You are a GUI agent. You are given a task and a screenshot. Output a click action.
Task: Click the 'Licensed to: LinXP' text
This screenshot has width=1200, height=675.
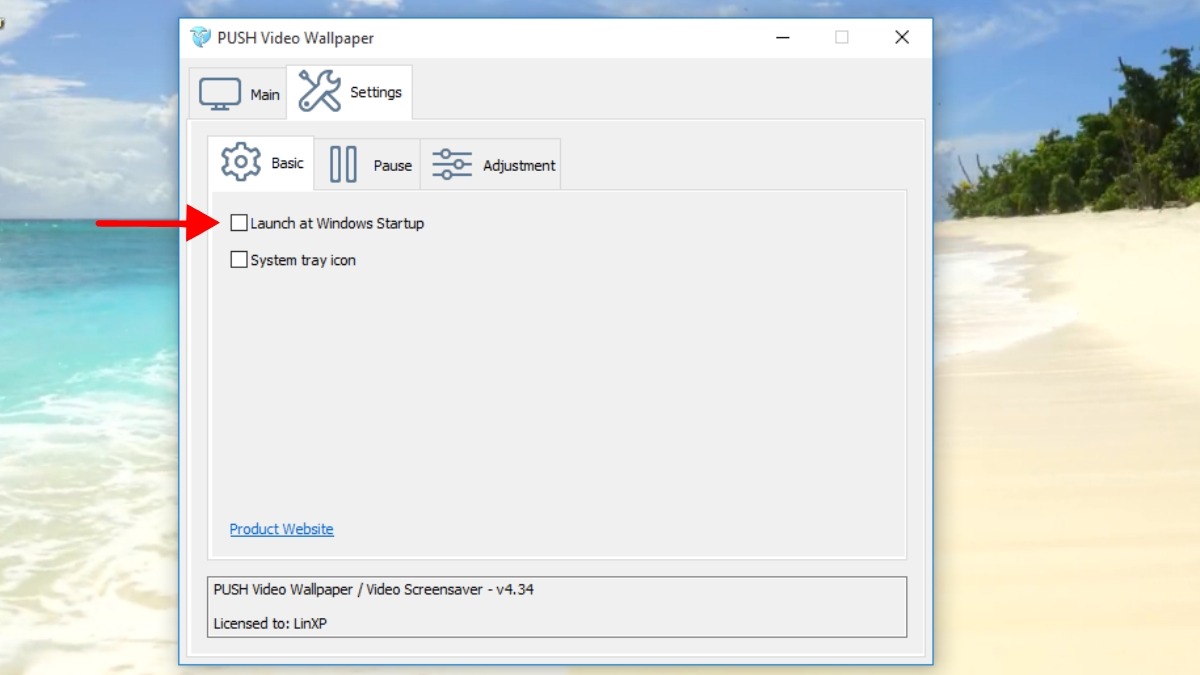coord(270,624)
